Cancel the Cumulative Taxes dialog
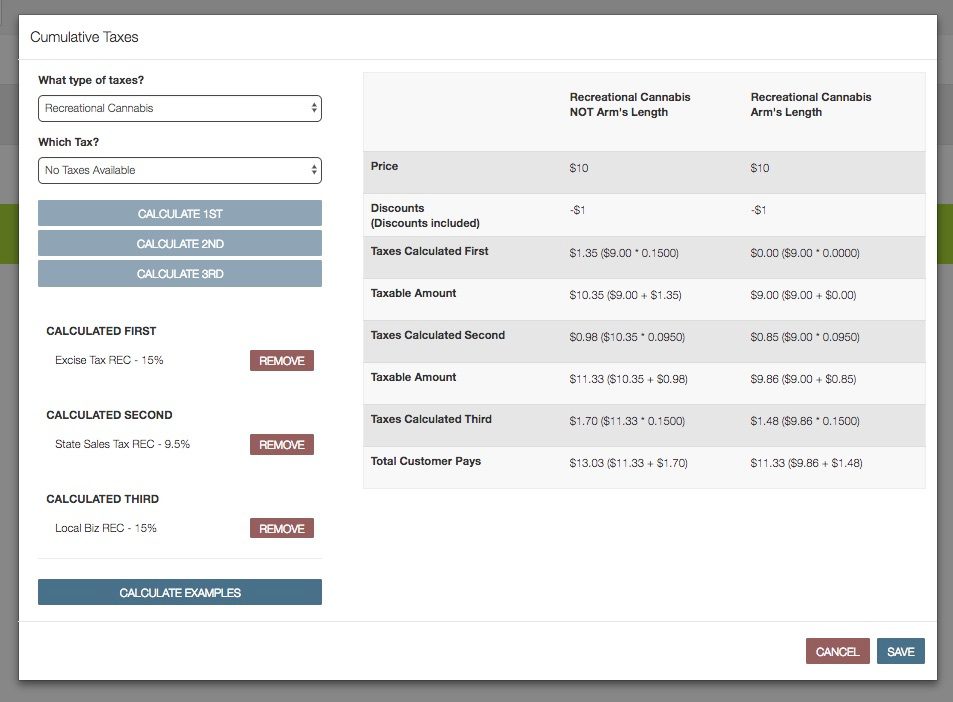The image size is (953, 702). (837, 651)
